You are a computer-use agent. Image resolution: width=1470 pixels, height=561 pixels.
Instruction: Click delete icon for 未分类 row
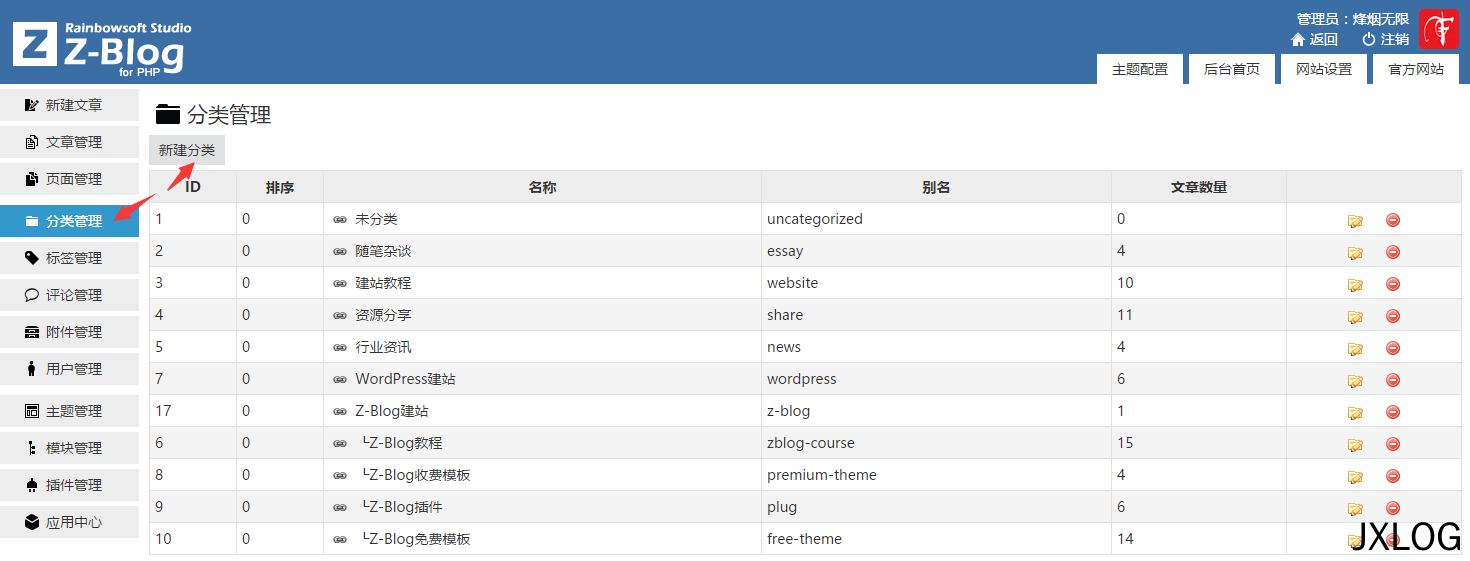click(x=1393, y=220)
